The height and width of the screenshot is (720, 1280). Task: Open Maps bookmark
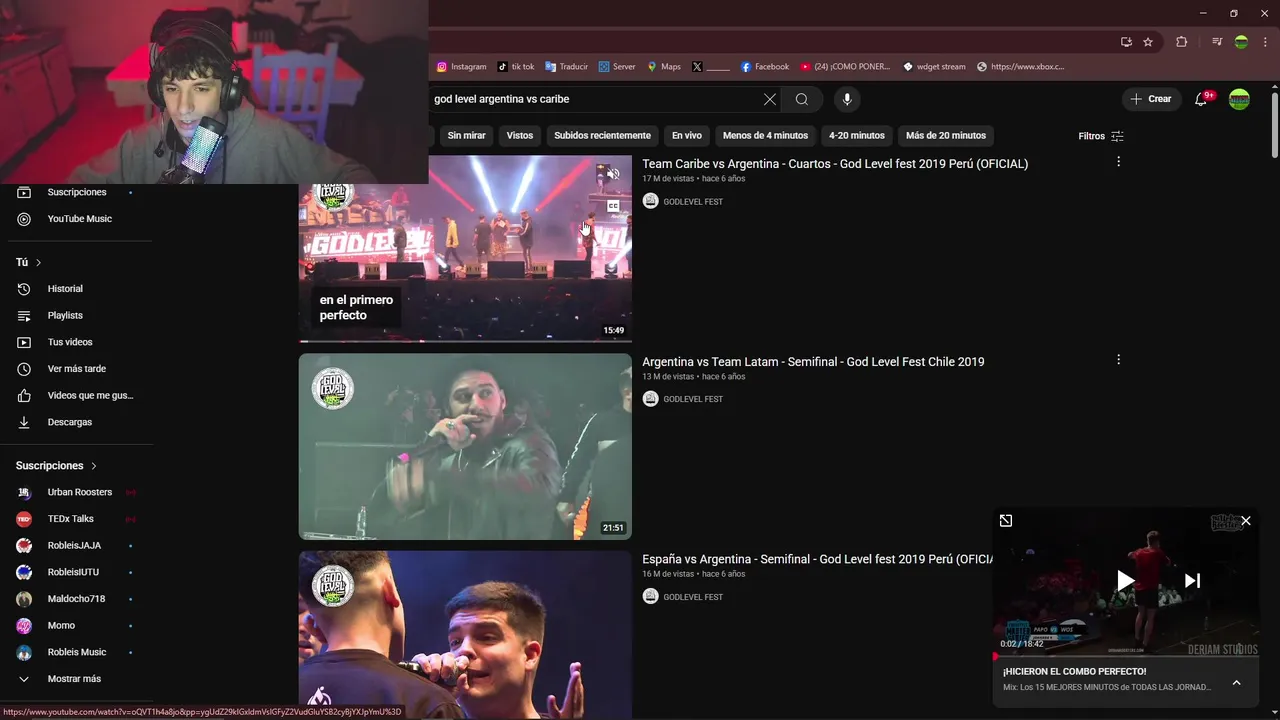[x=664, y=67]
